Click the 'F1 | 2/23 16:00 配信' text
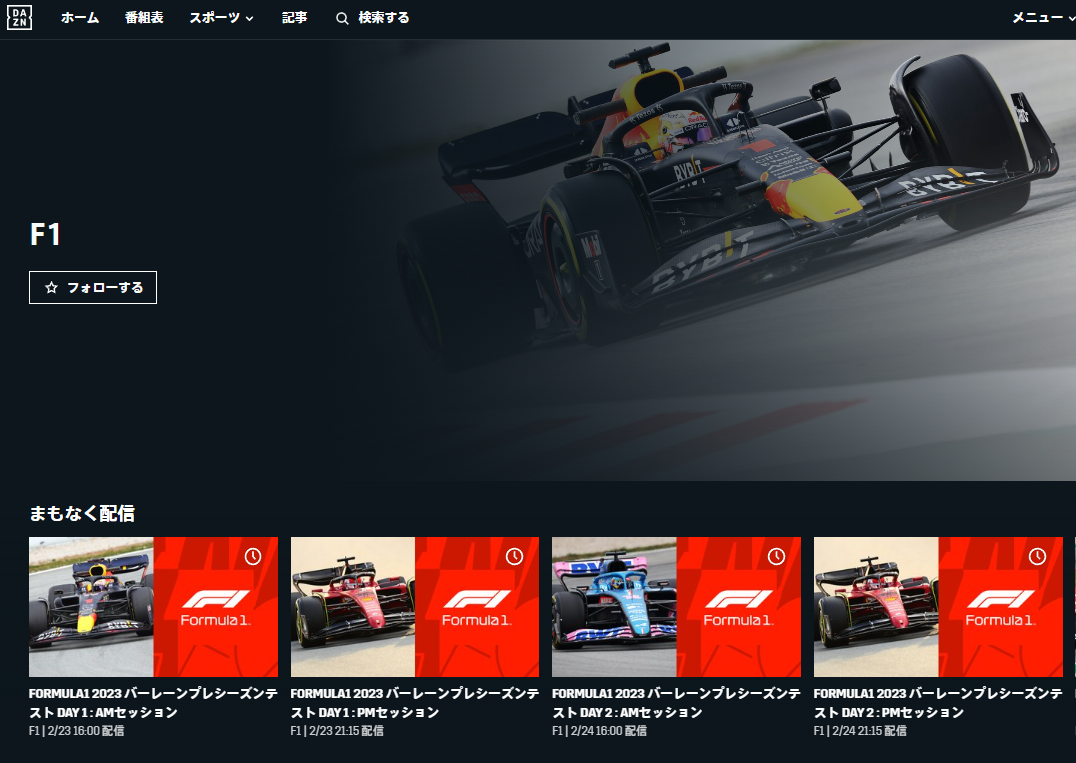 click(76, 731)
